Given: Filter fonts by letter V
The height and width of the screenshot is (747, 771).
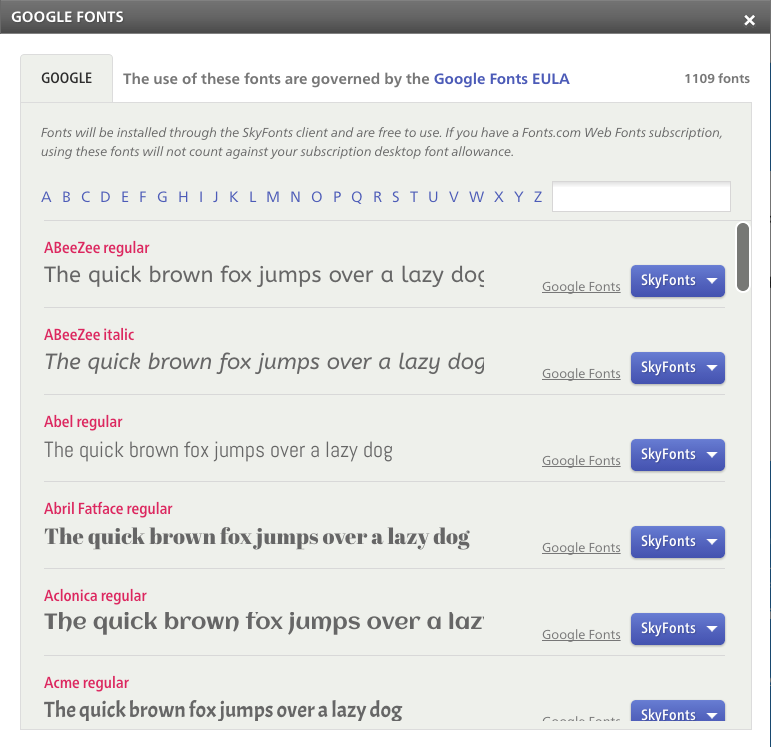Looking at the screenshot, I should tap(454, 197).
